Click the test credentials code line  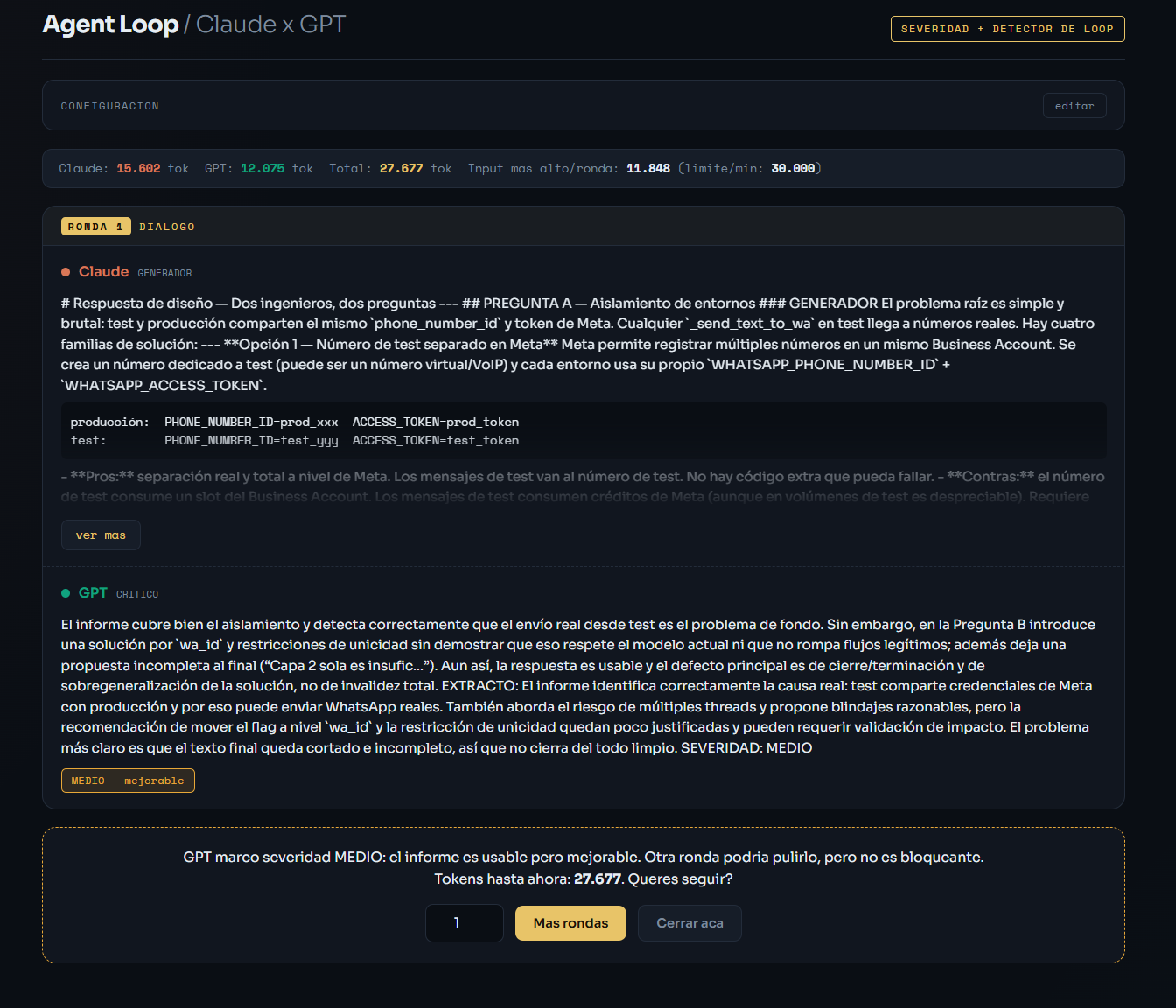(295, 440)
